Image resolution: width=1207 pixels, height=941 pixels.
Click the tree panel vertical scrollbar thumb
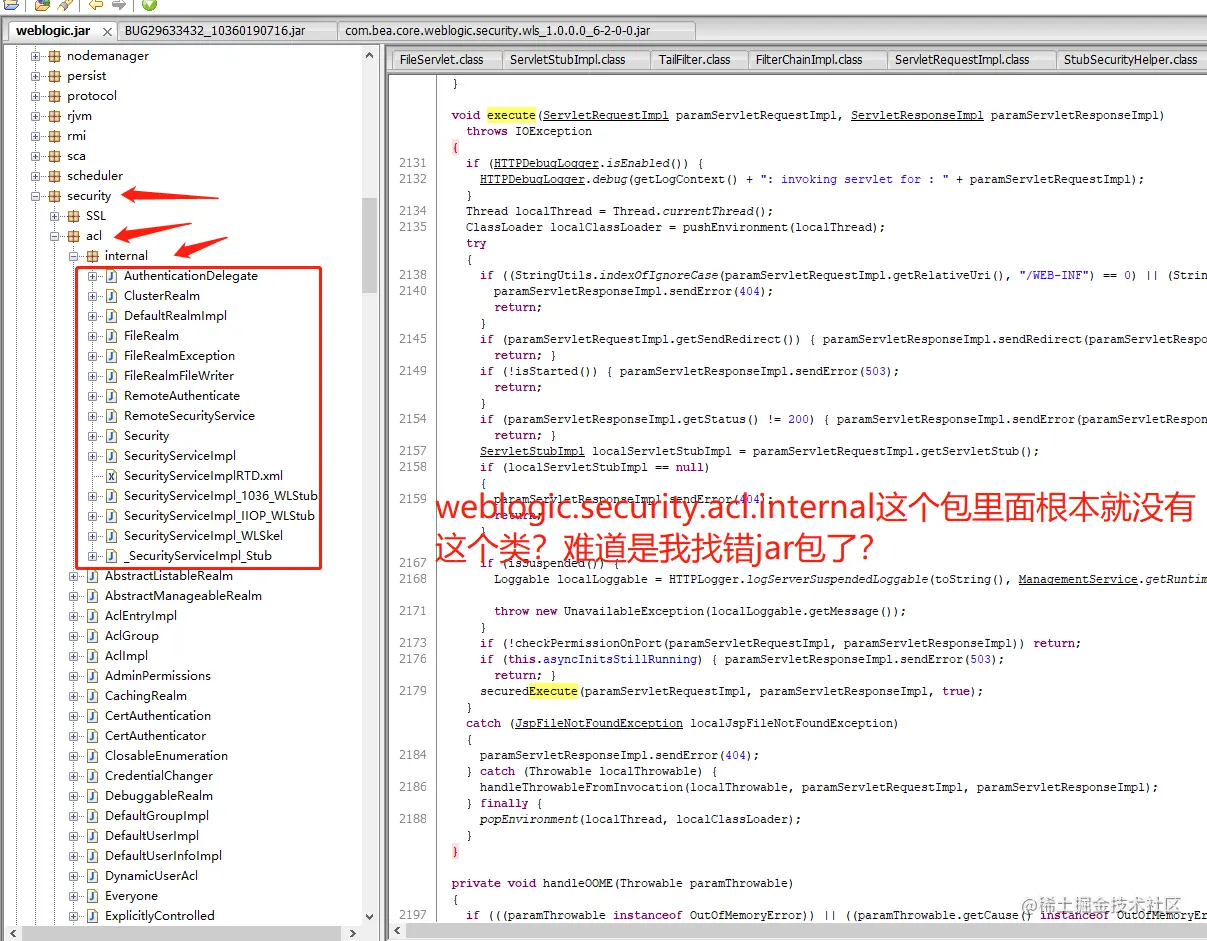tap(369, 245)
